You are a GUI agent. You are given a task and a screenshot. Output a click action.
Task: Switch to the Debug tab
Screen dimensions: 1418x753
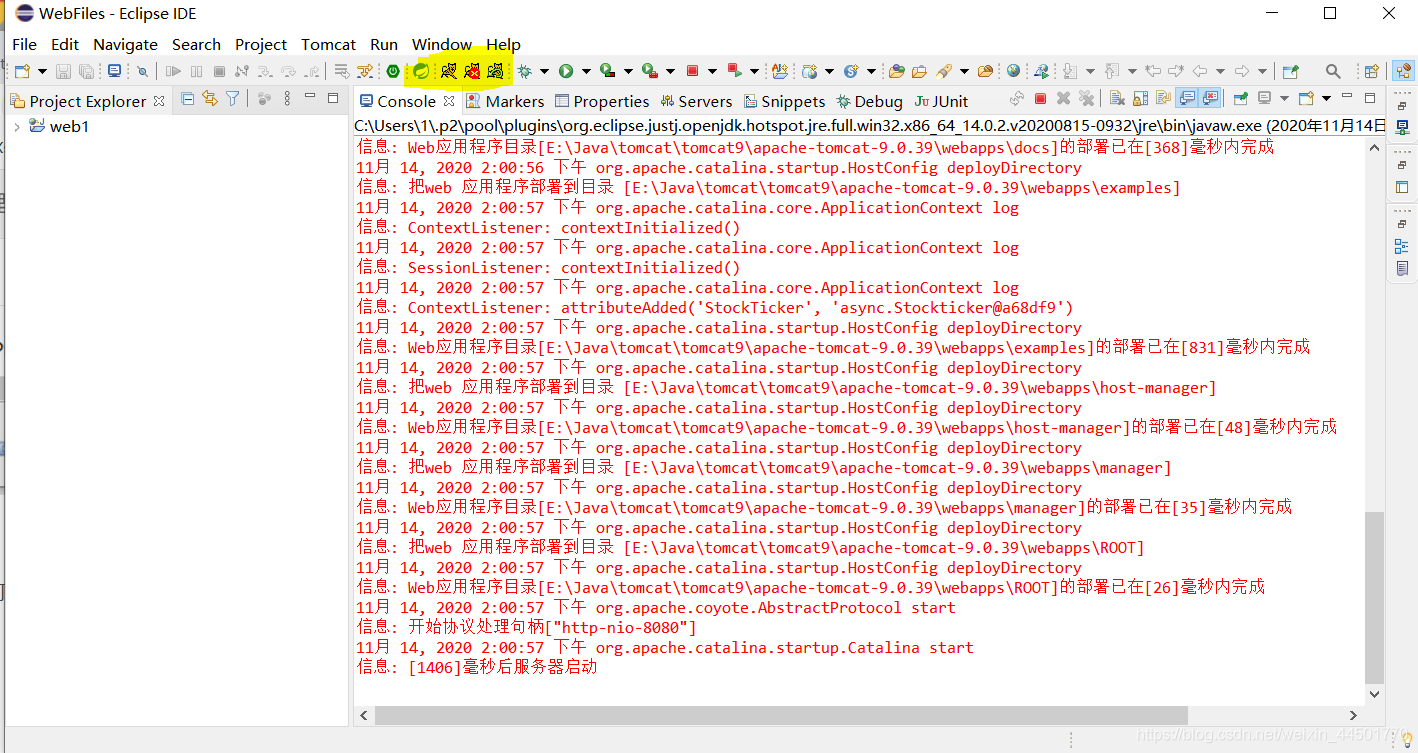coord(870,101)
